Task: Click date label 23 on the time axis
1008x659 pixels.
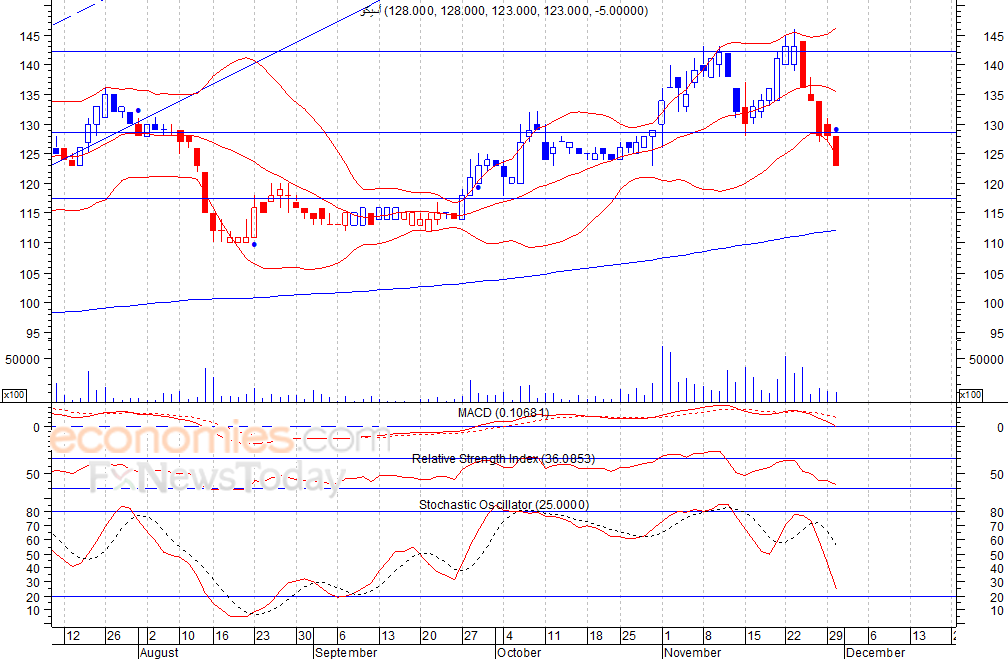Action: (x=262, y=636)
